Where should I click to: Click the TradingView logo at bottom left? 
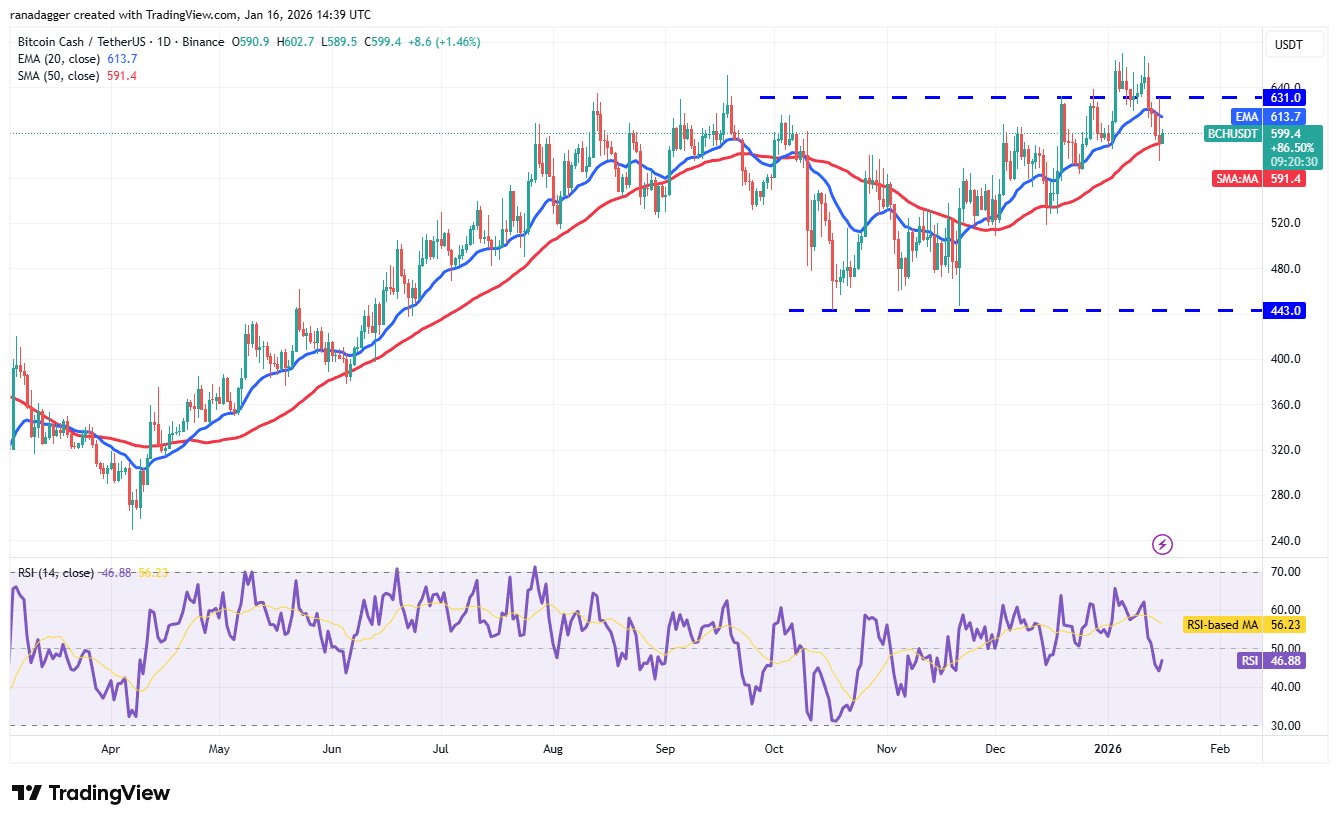point(91,793)
